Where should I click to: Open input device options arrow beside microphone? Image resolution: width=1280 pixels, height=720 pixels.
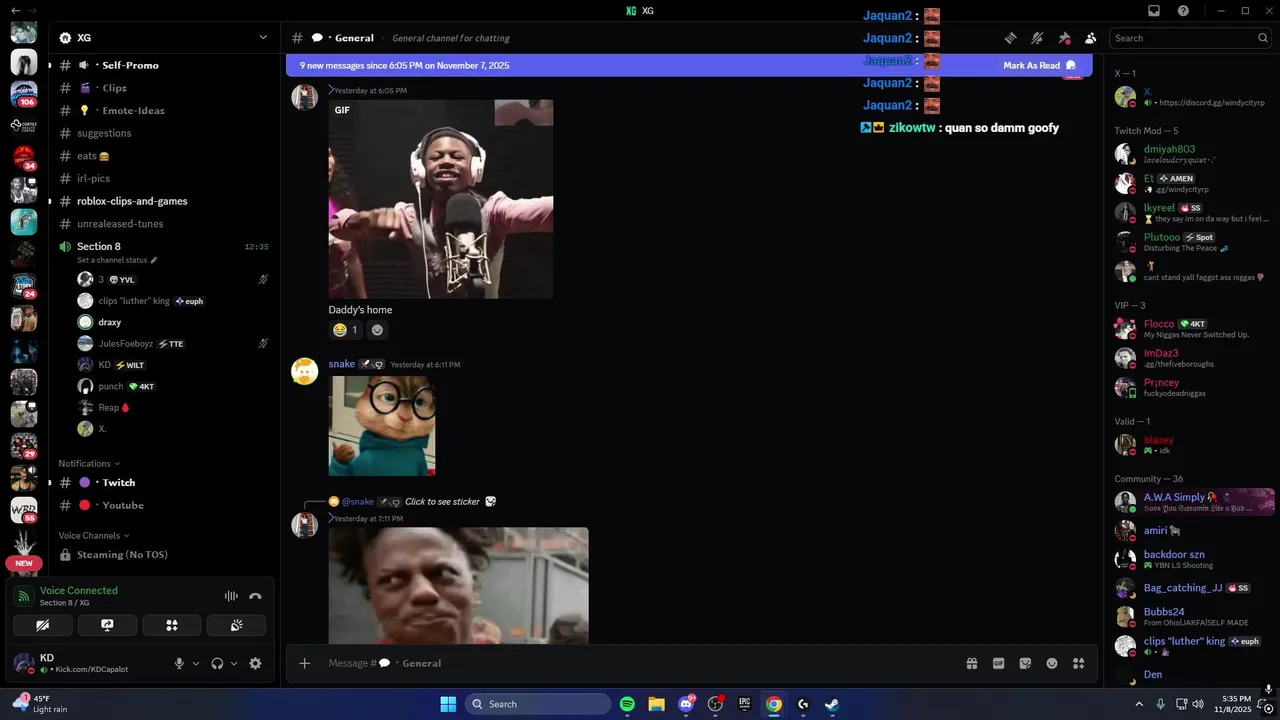coord(196,663)
